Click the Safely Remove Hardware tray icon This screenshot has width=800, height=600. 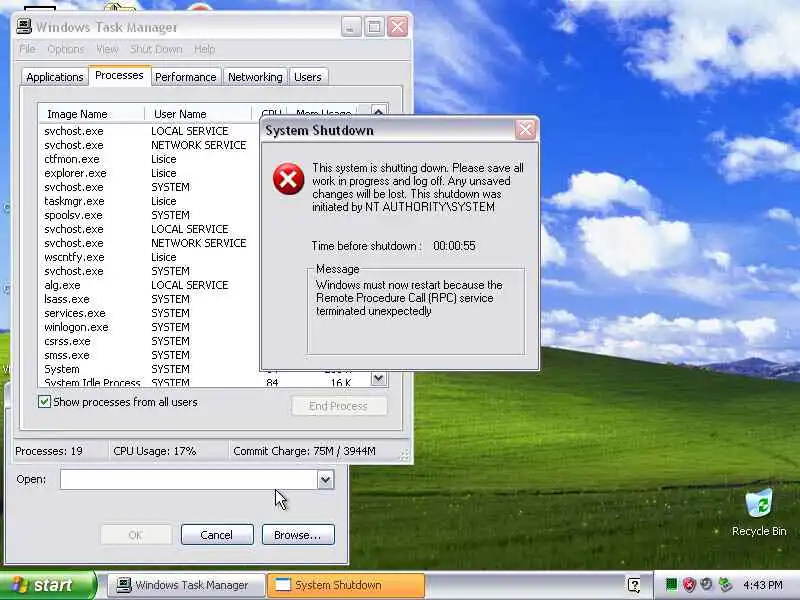point(724,584)
